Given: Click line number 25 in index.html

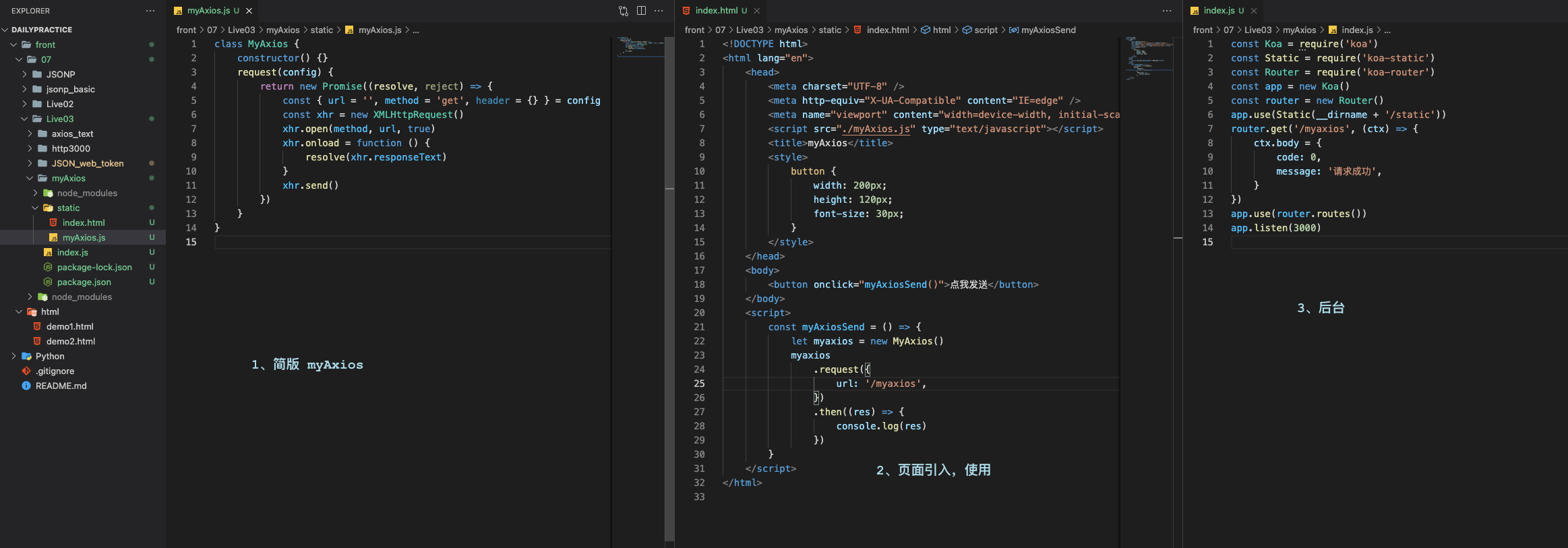Looking at the screenshot, I should 699,384.
